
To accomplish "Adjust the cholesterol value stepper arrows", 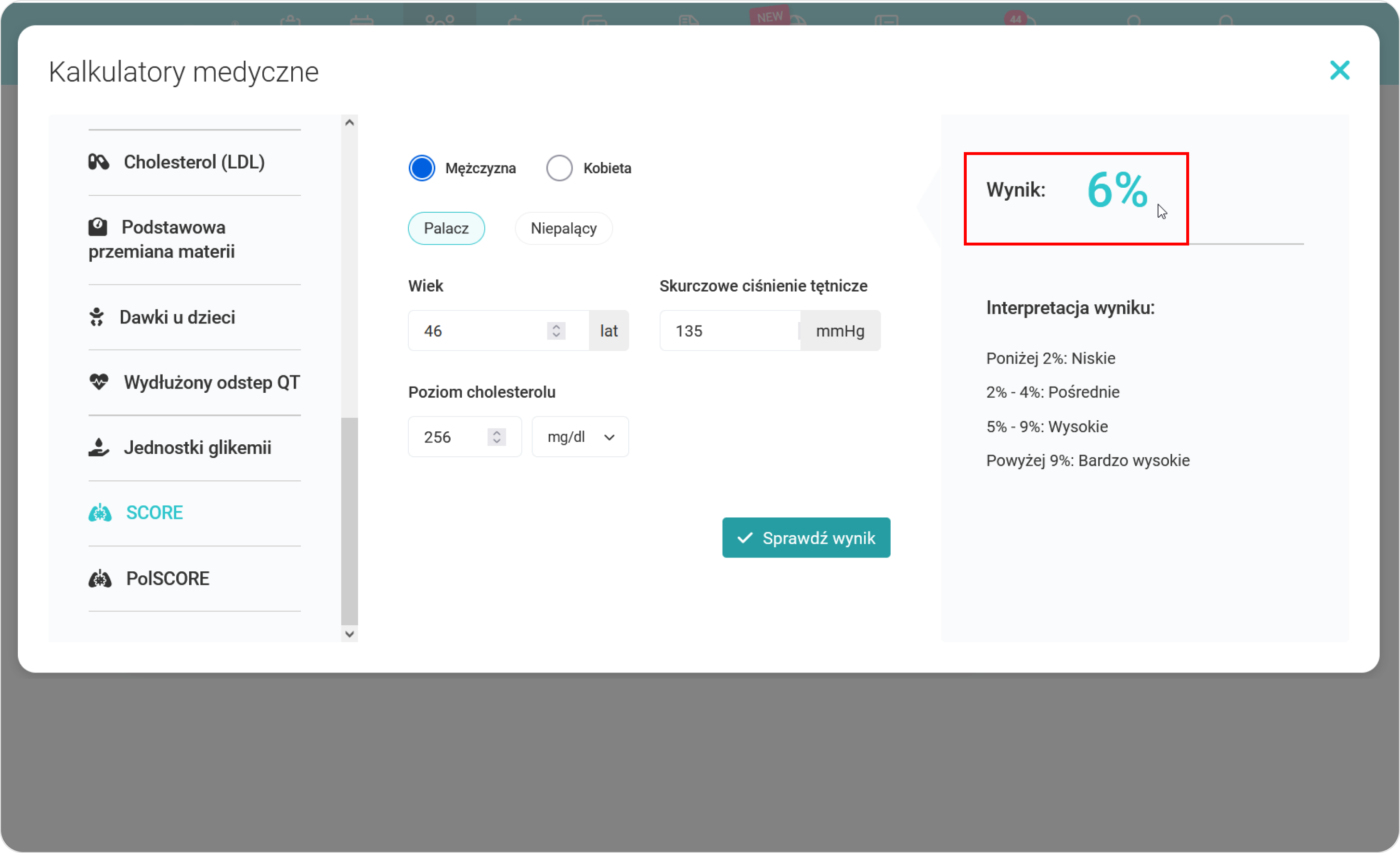I will (496, 437).
